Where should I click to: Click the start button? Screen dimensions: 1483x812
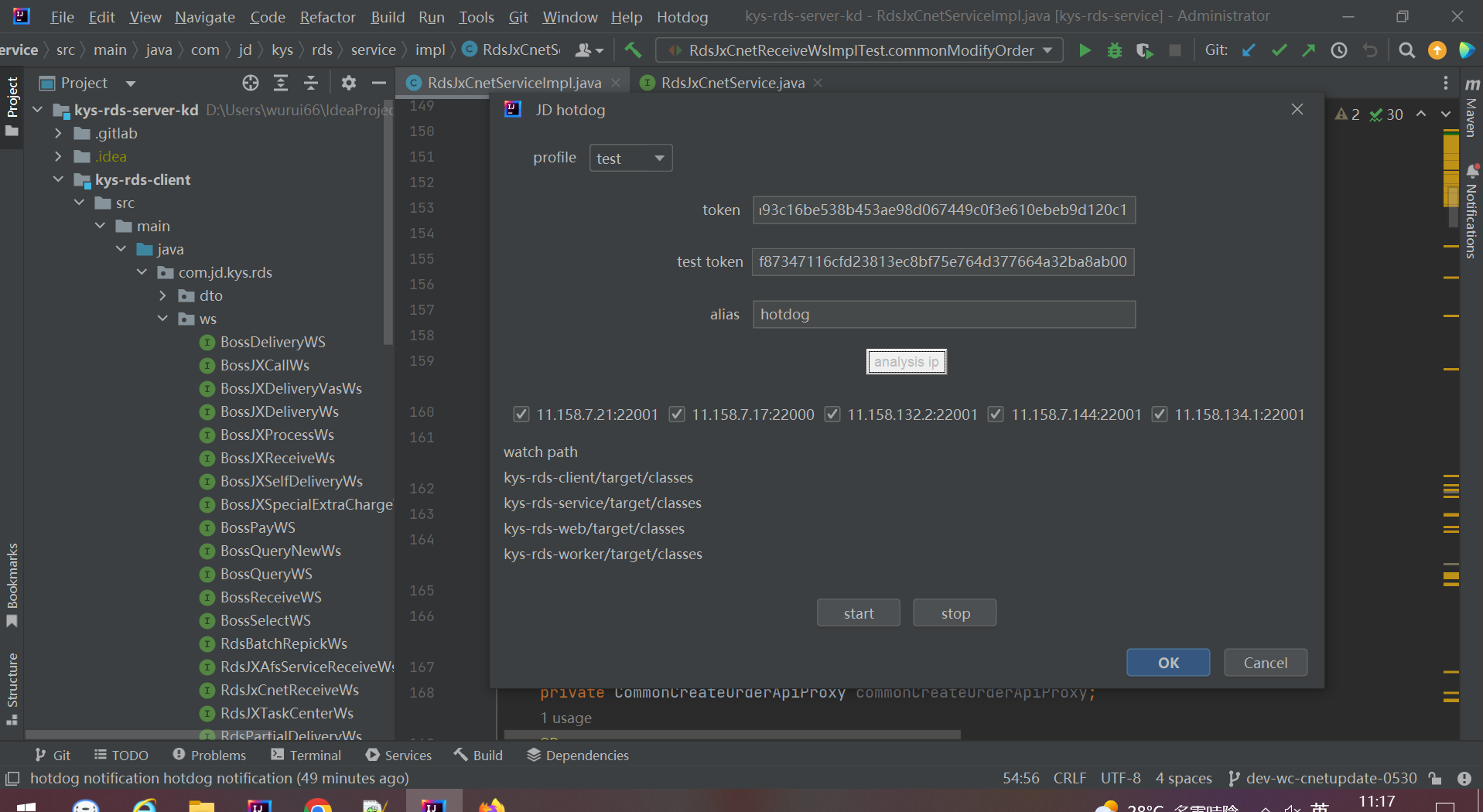859,613
